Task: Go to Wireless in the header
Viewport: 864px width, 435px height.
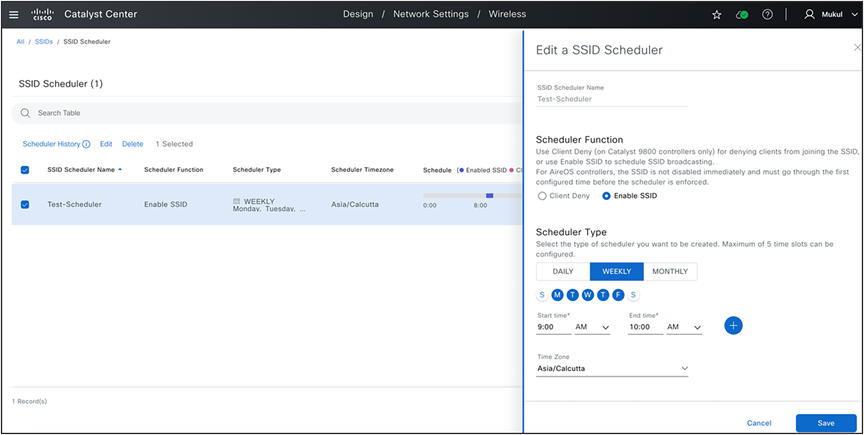Action: (x=507, y=14)
